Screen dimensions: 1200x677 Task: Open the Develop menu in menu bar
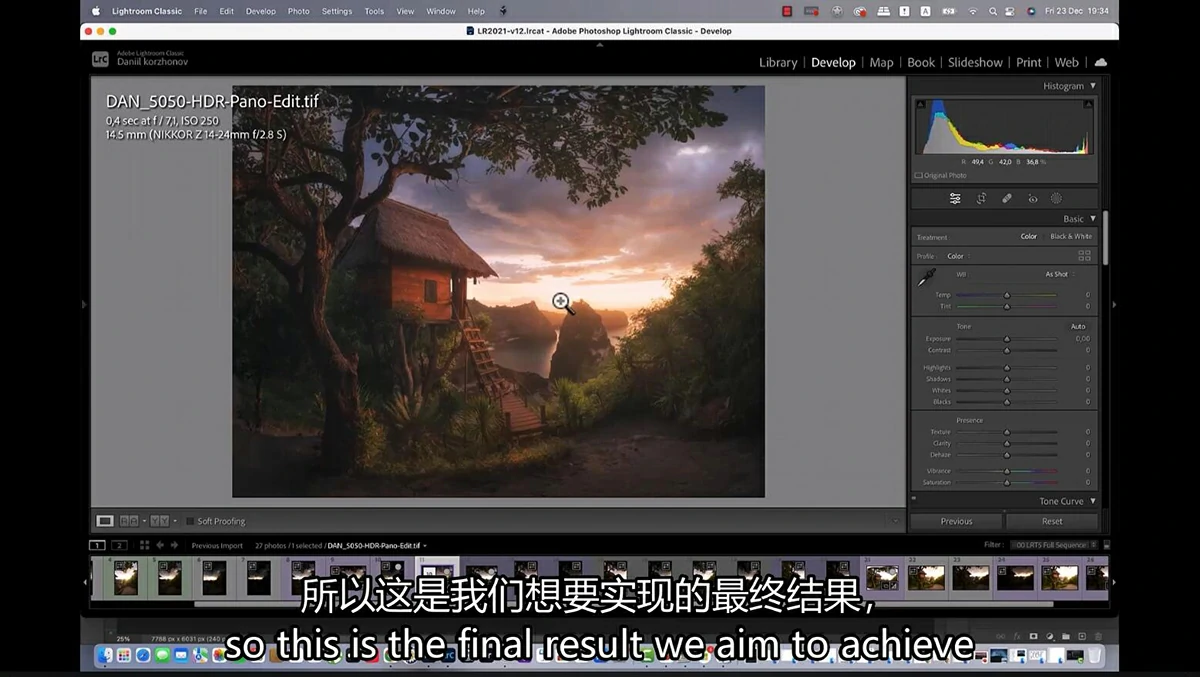click(260, 11)
